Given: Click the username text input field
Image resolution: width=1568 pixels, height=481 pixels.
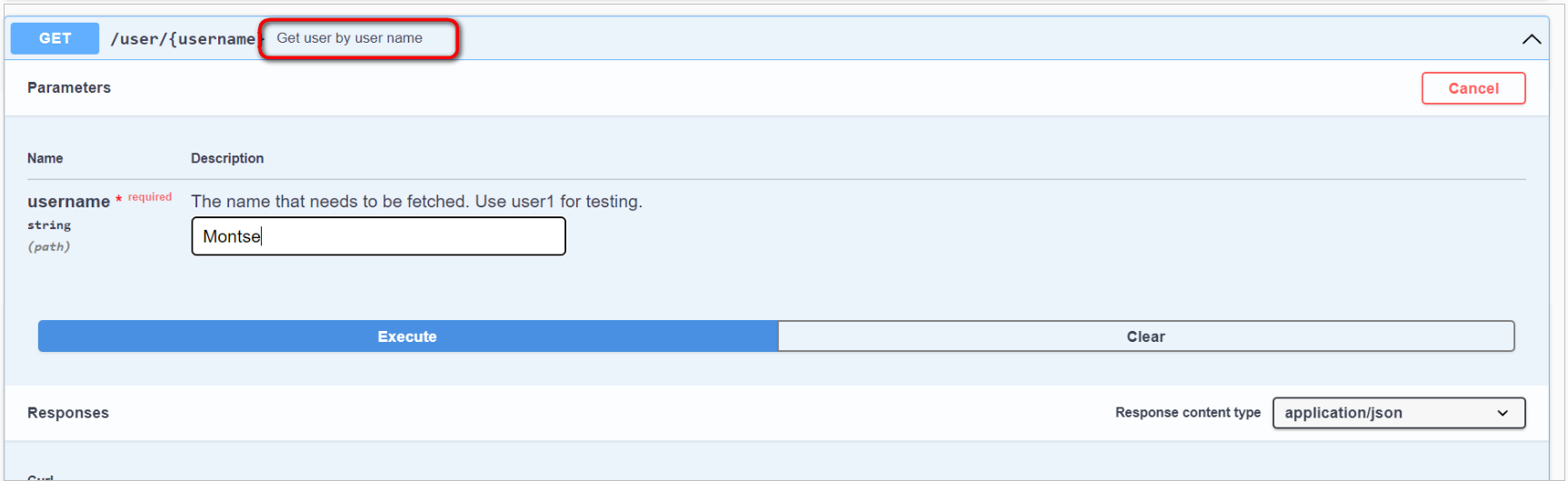Looking at the screenshot, I should 378,236.
